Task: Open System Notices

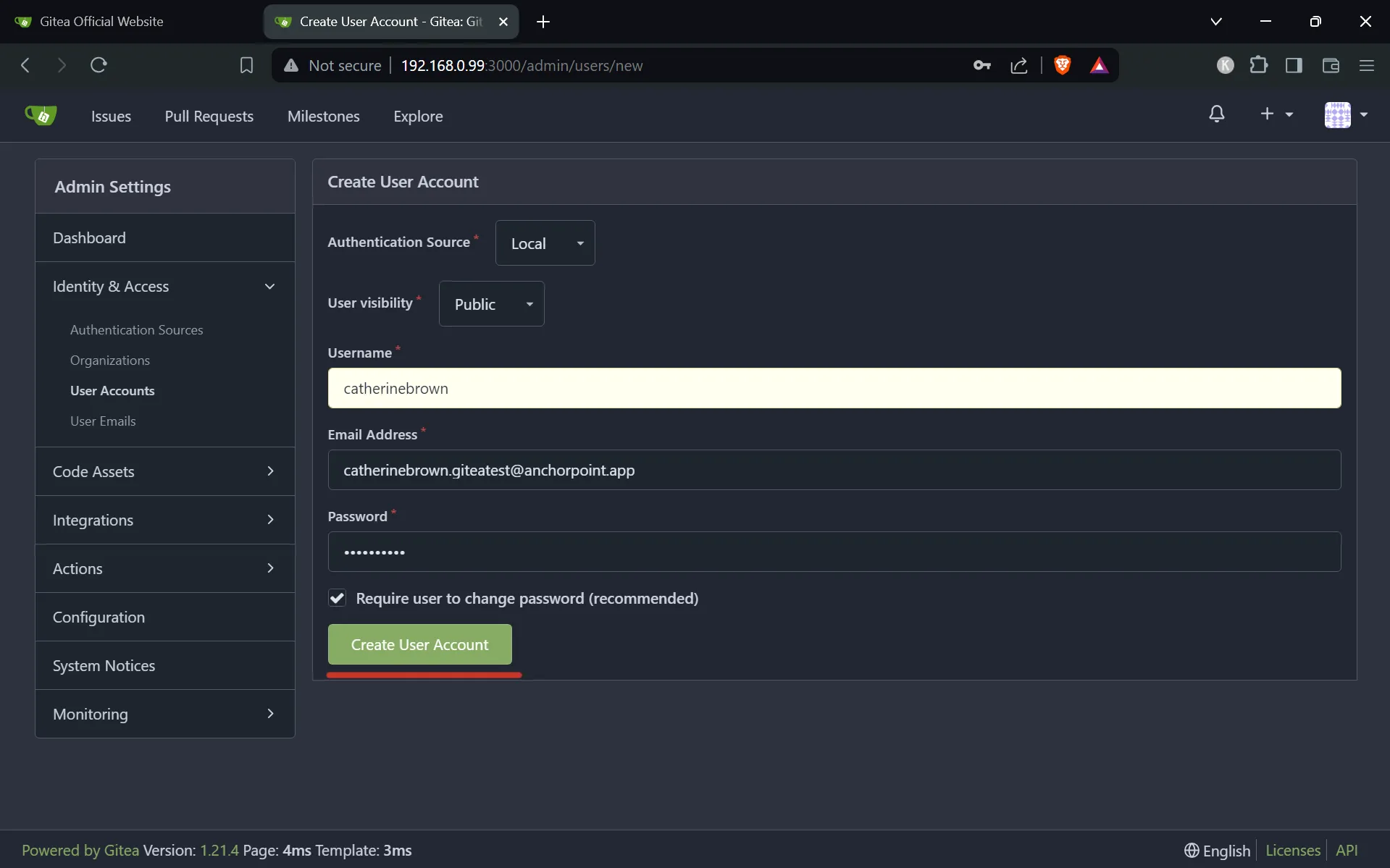Action: (165, 665)
